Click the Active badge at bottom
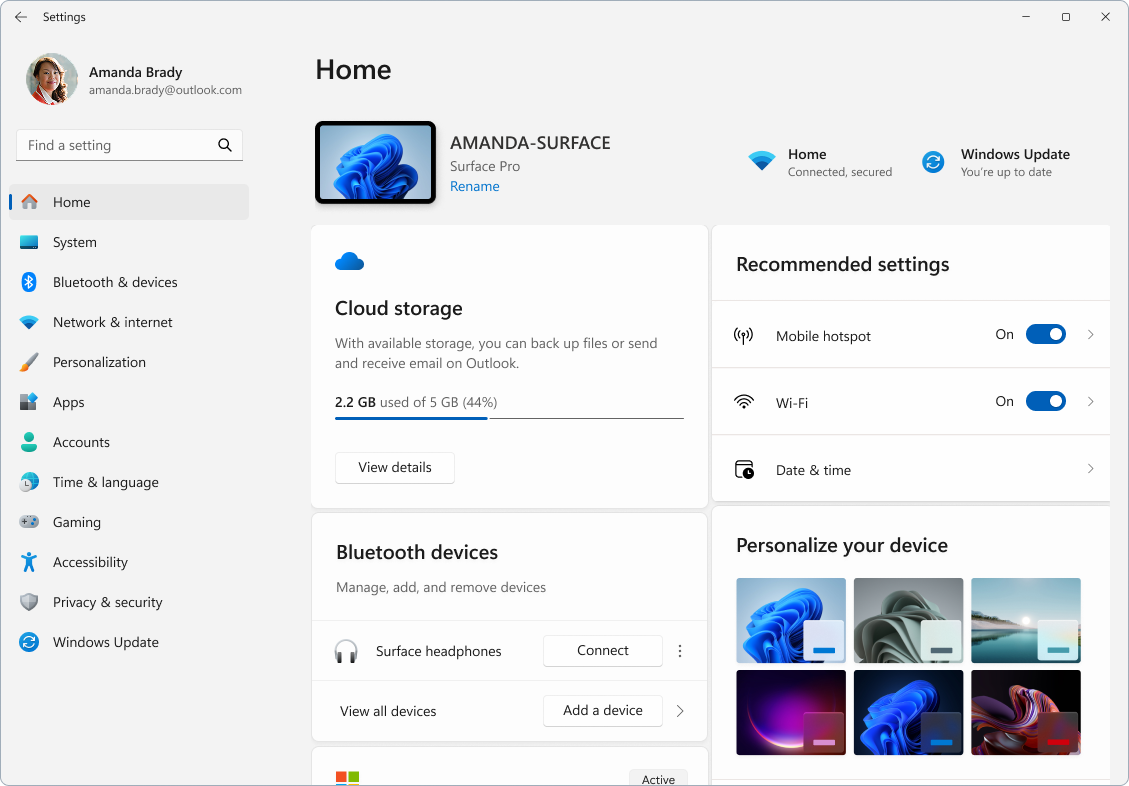1129x786 pixels. [x=658, y=778]
